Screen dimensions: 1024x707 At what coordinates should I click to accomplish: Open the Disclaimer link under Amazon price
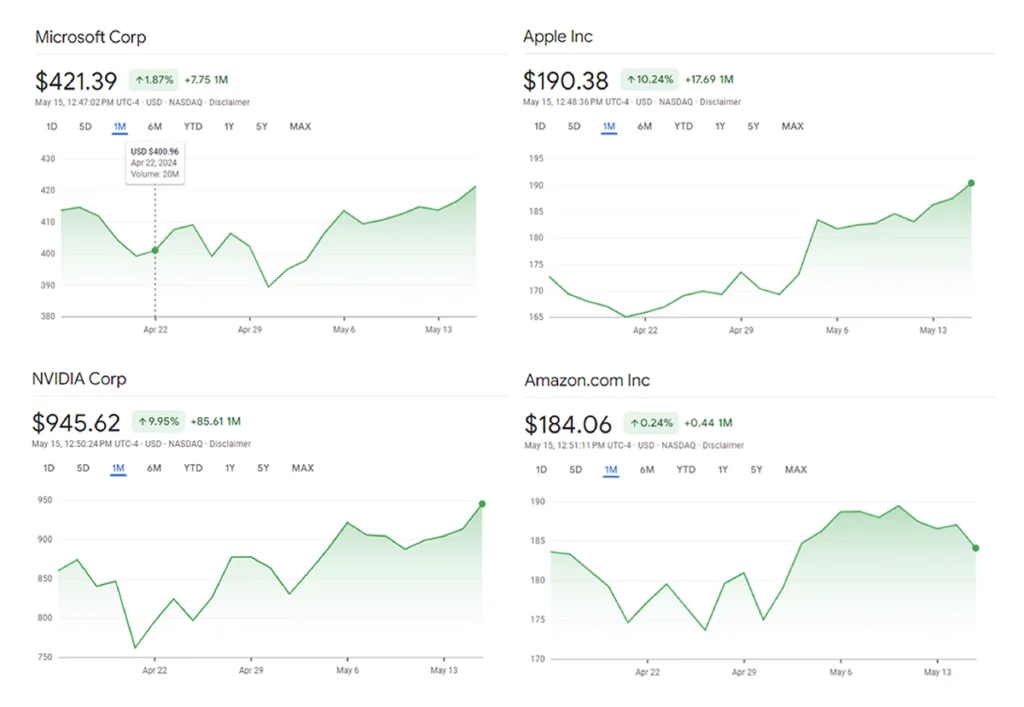[723, 445]
